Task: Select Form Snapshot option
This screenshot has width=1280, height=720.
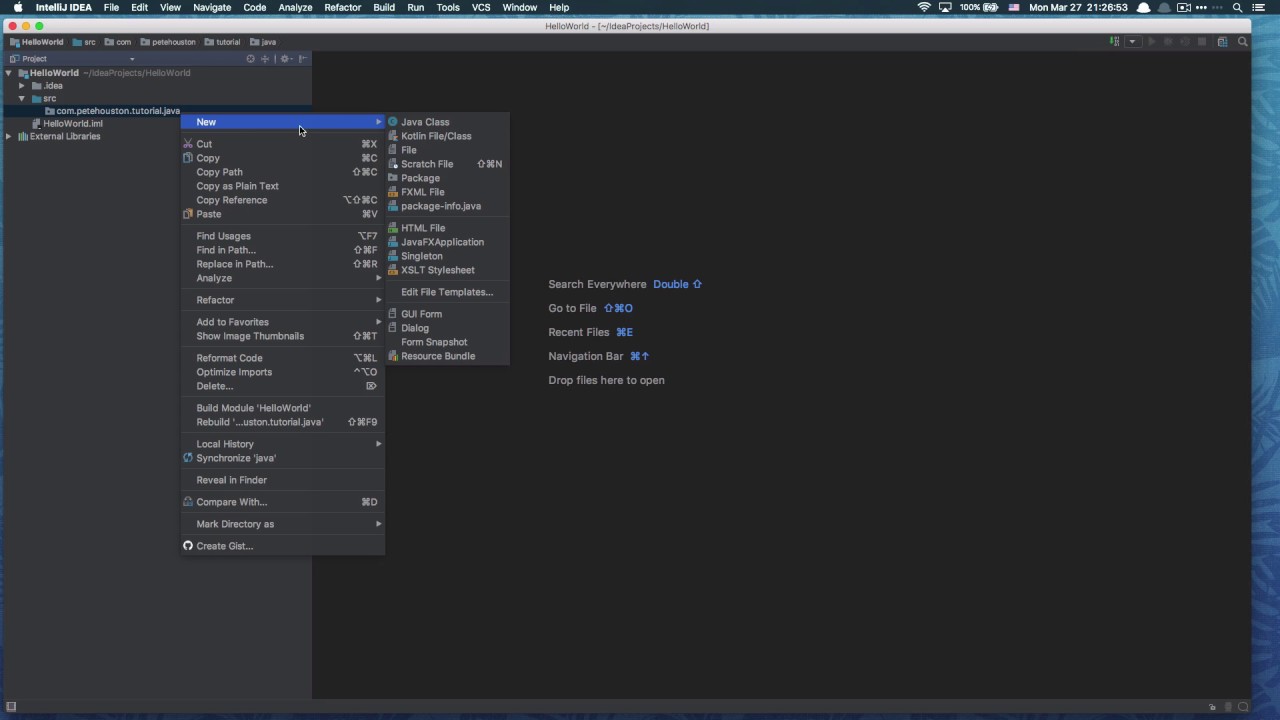Action: click(447, 342)
